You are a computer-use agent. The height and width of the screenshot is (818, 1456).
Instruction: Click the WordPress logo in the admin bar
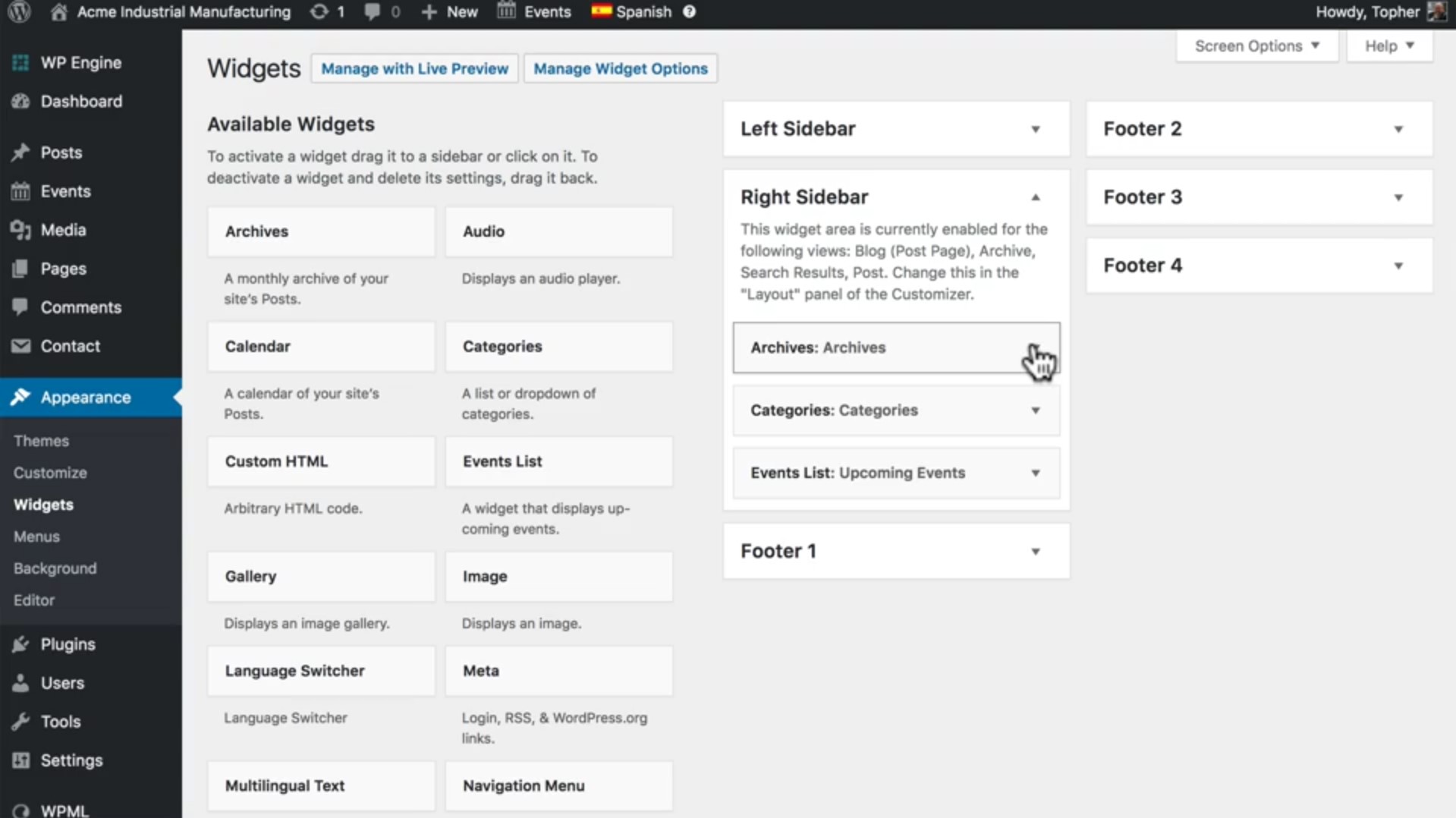(x=19, y=11)
